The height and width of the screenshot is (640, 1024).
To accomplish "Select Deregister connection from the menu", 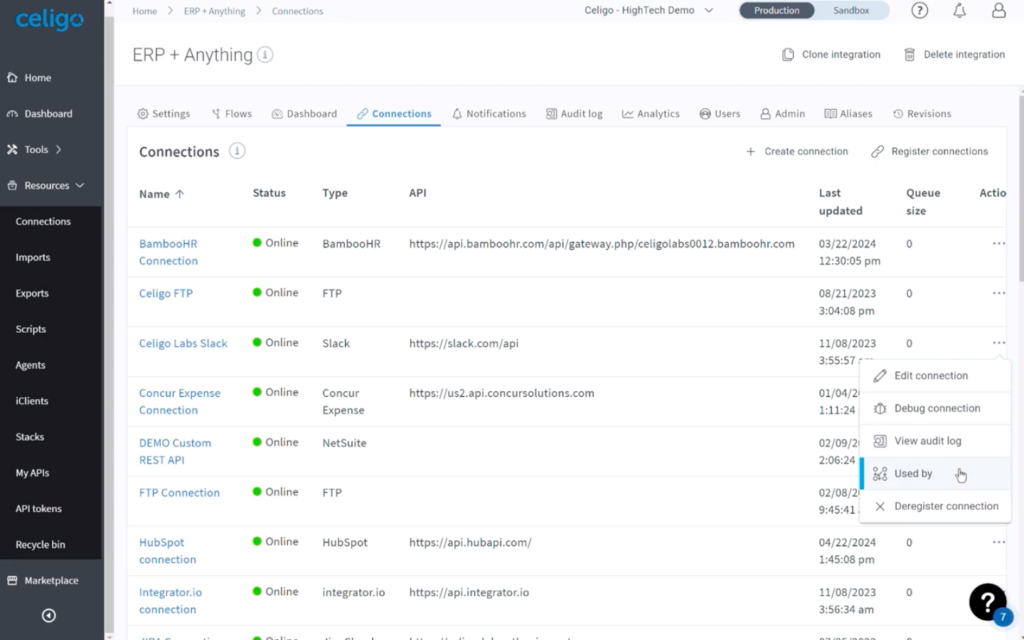I will [x=935, y=506].
